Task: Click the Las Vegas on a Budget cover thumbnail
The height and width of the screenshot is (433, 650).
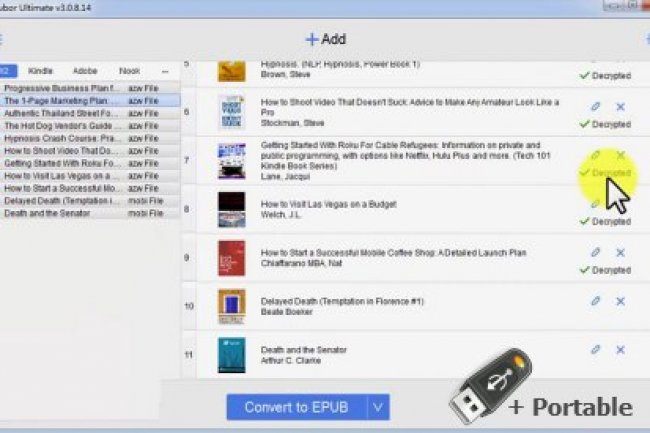Action: [x=231, y=210]
